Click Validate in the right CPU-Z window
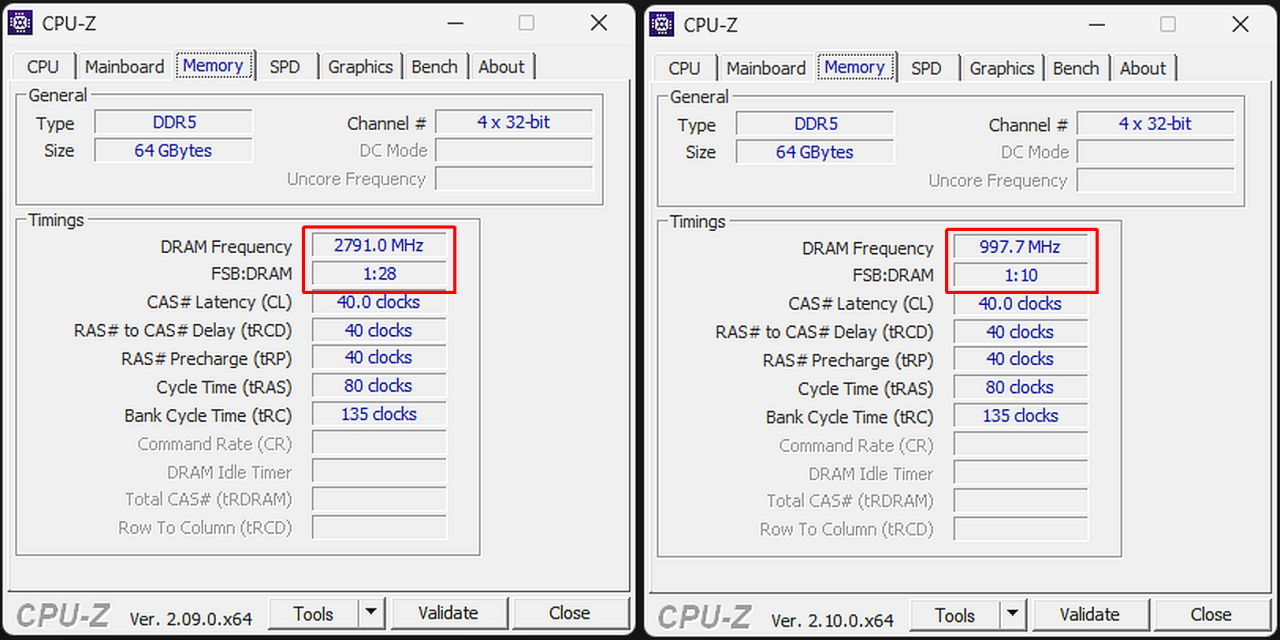This screenshot has width=1280, height=640. point(1091,614)
